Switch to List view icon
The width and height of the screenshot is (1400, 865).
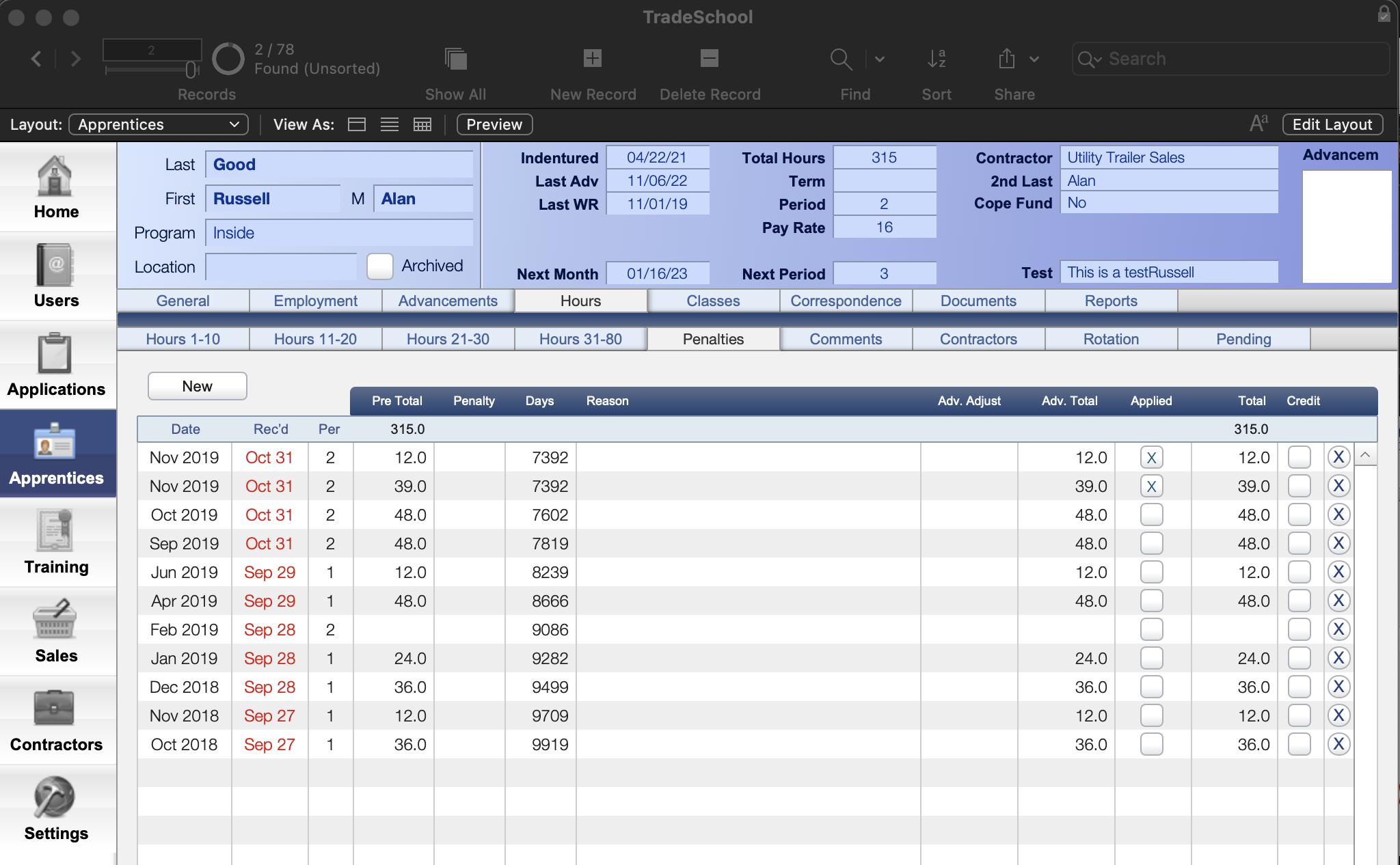(x=390, y=124)
